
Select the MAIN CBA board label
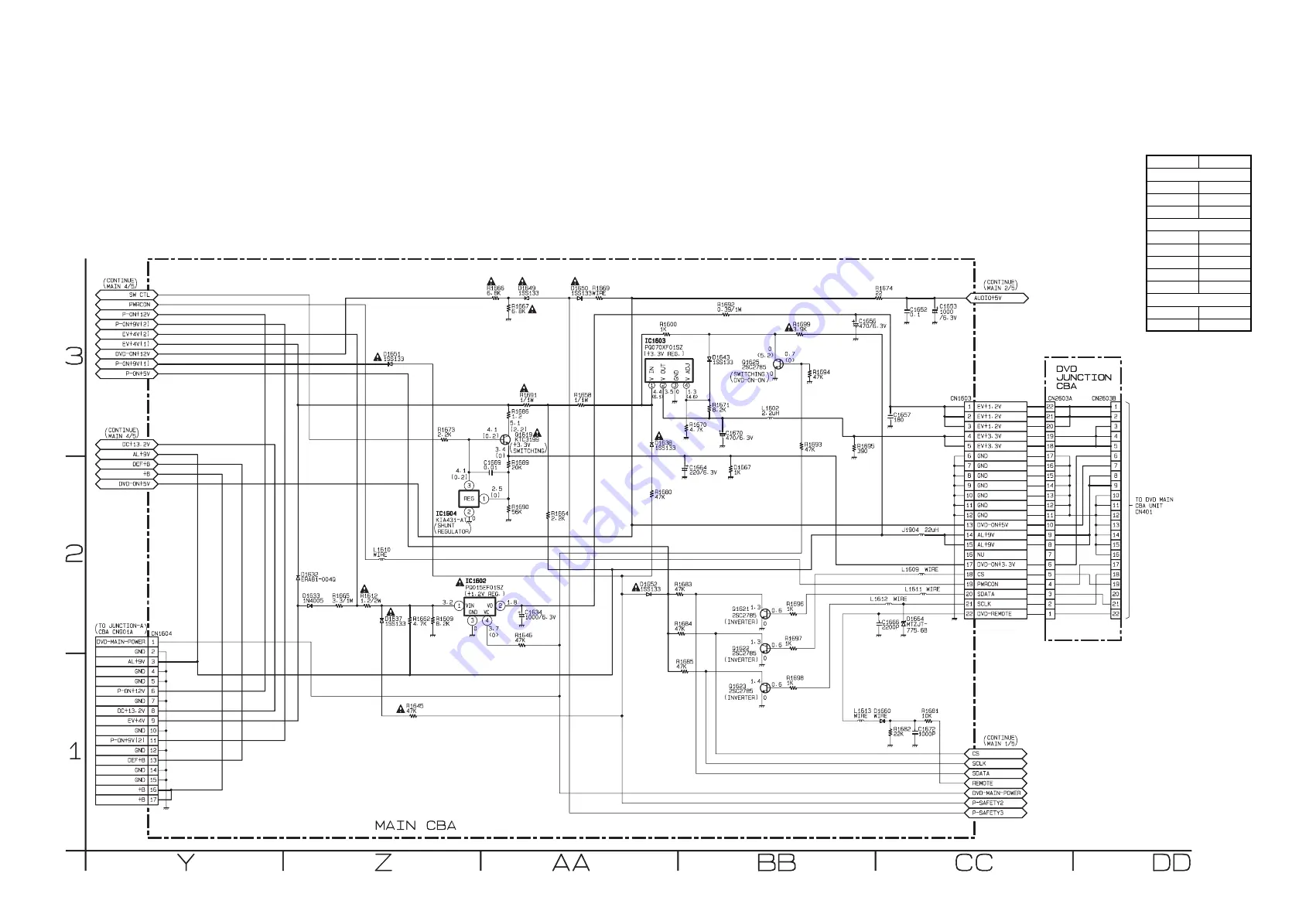(x=415, y=826)
